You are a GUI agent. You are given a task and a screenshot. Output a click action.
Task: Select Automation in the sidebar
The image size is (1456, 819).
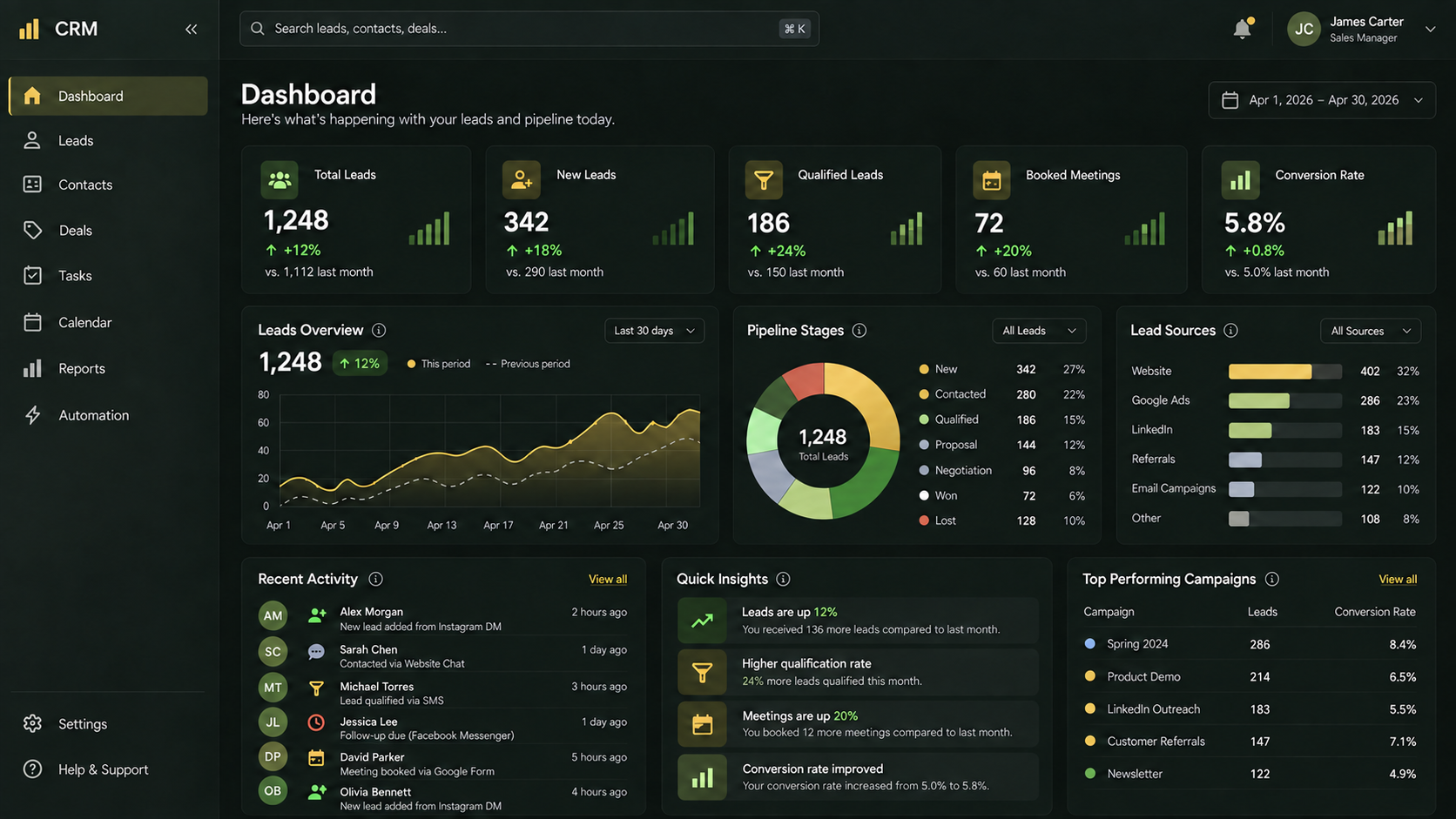pos(108,415)
